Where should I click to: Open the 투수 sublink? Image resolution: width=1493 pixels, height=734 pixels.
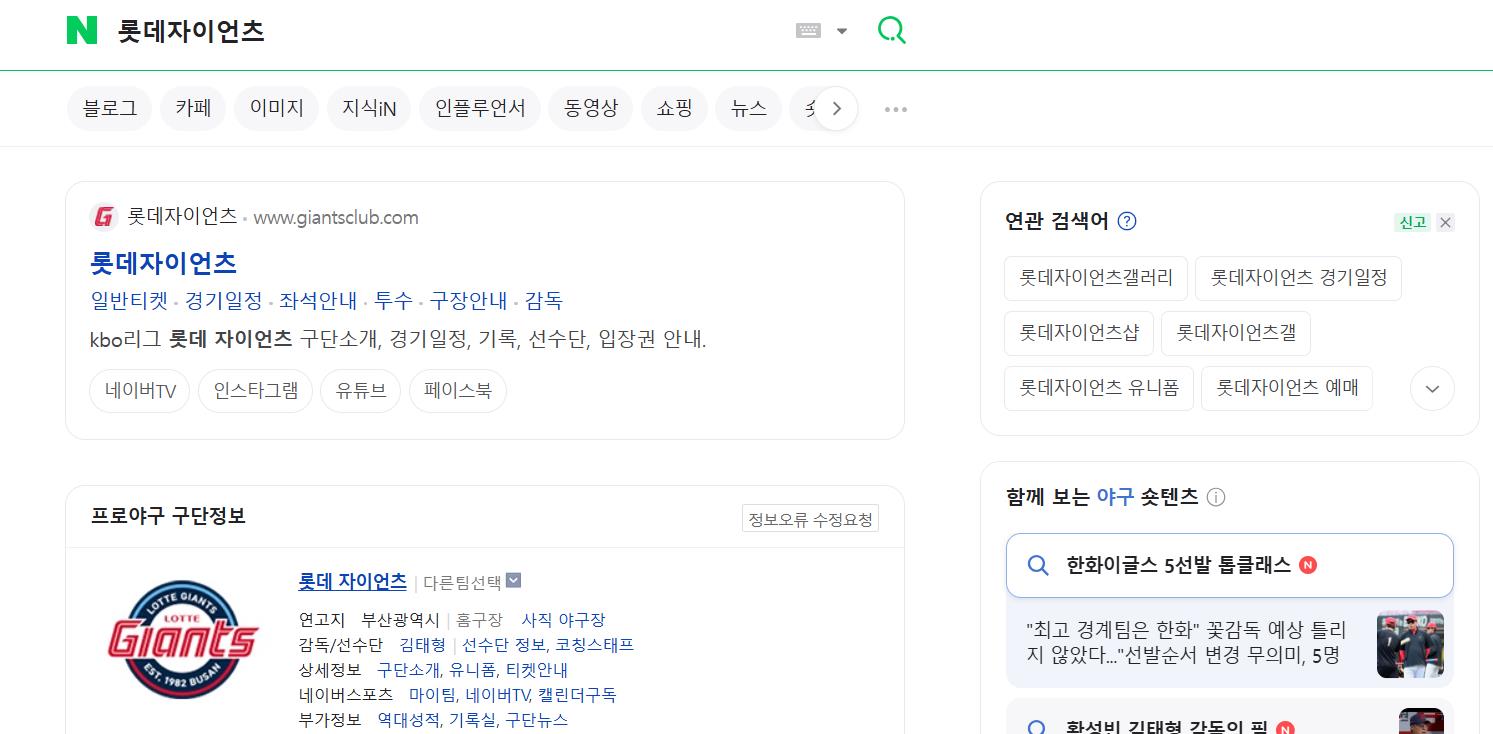coord(393,300)
